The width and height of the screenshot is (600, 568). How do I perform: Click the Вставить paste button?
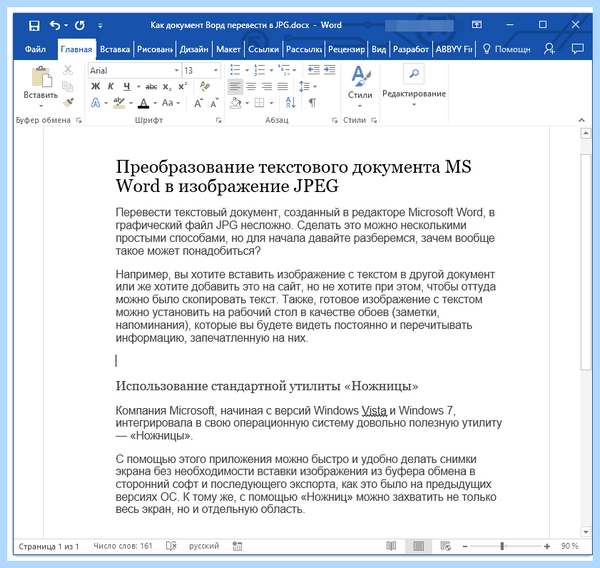(x=41, y=87)
